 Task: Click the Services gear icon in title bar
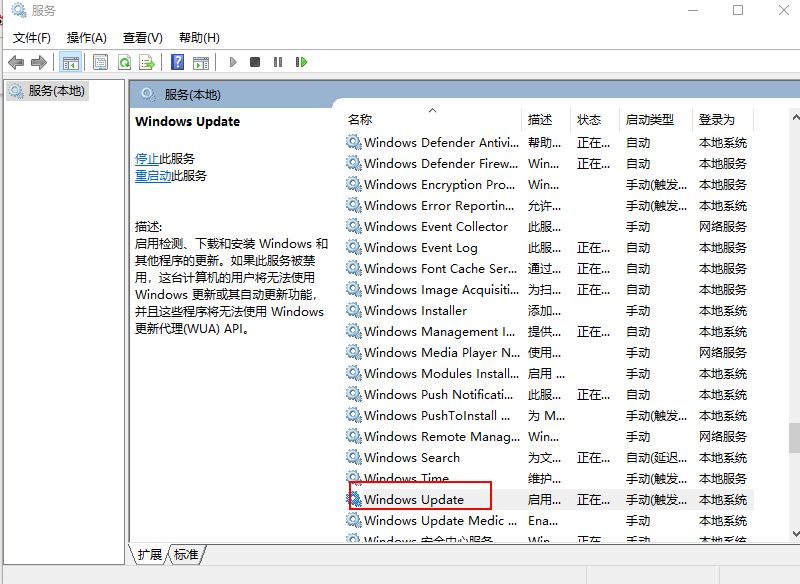pyautogui.click(x=19, y=10)
